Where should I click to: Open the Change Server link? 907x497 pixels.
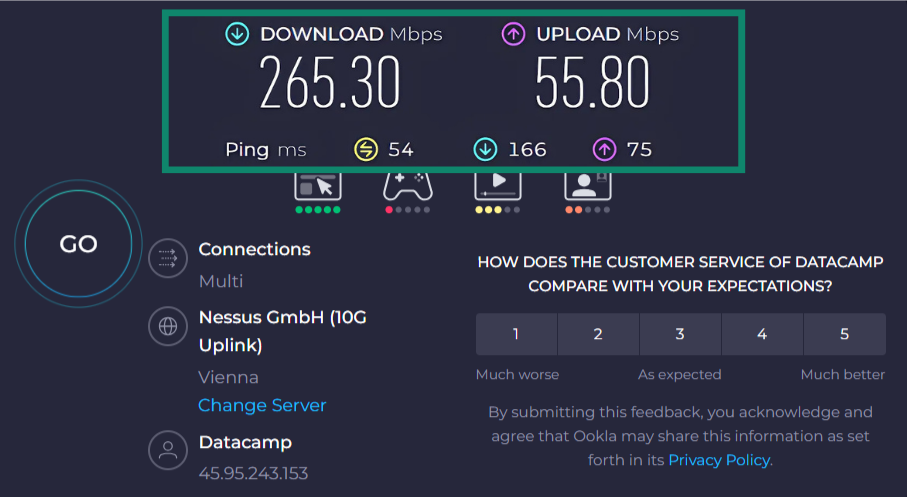(x=262, y=405)
